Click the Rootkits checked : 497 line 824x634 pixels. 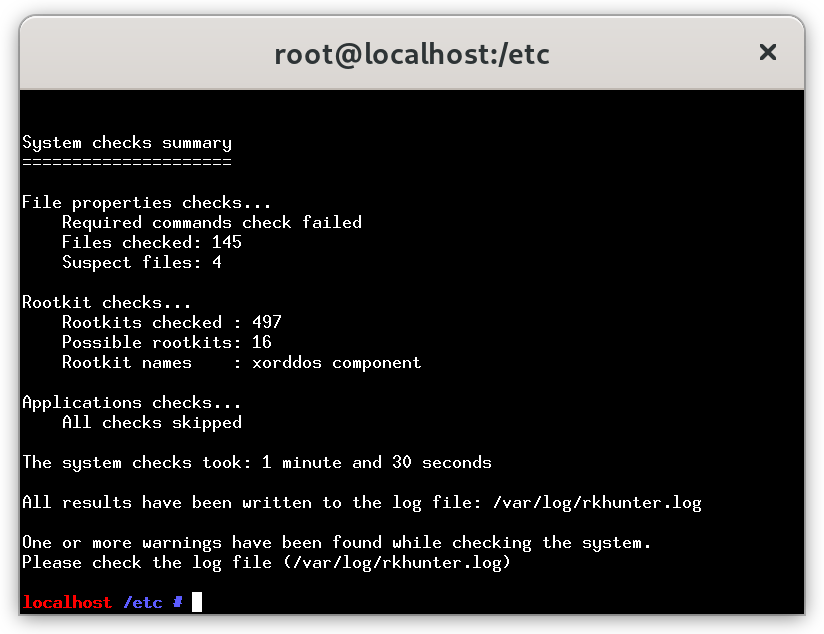[x=172, y=322]
